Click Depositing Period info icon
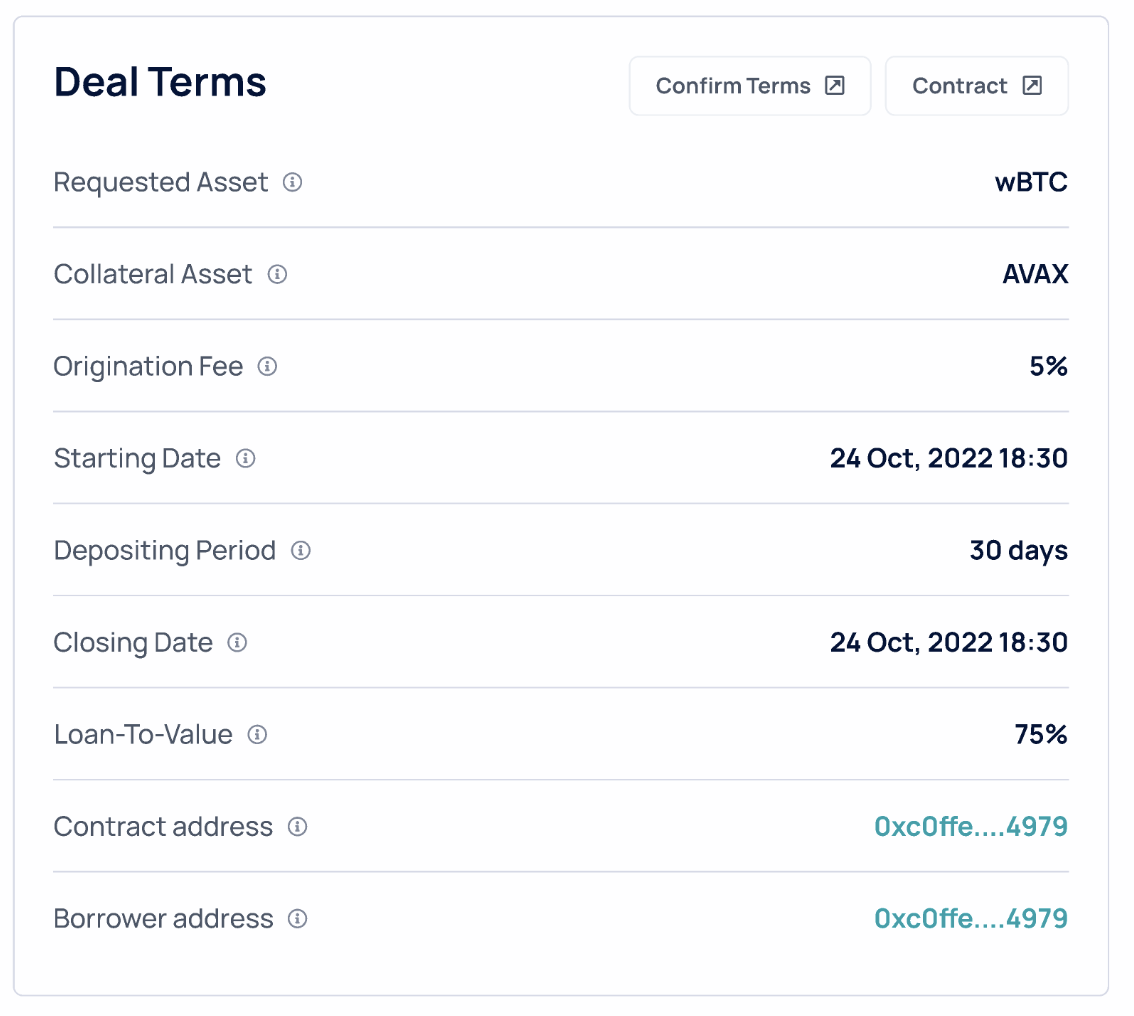1134x1016 pixels. click(300, 551)
